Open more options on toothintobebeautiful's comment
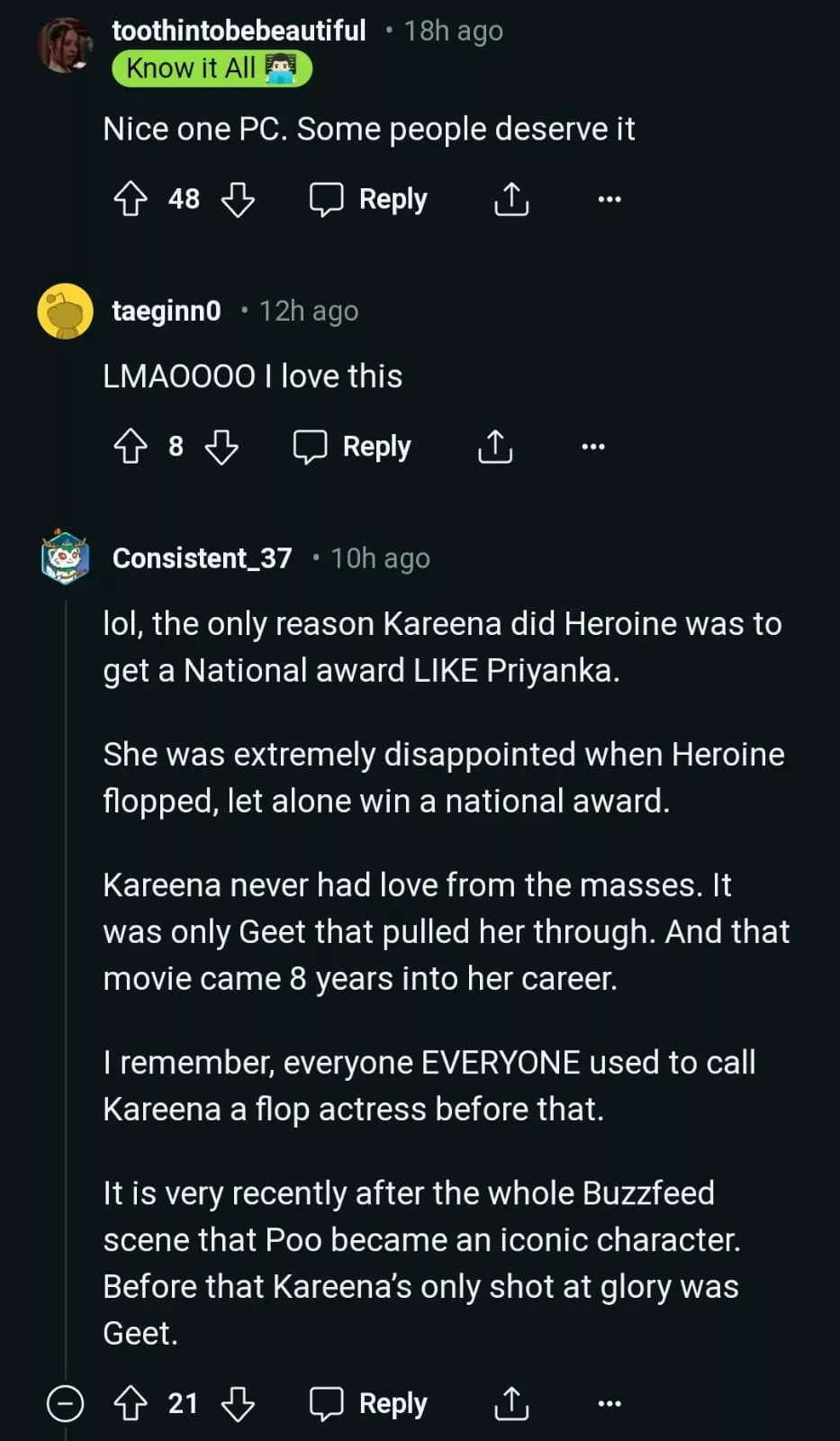The width and height of the screenshot is (840, 1441). click(x=610, y=199)
